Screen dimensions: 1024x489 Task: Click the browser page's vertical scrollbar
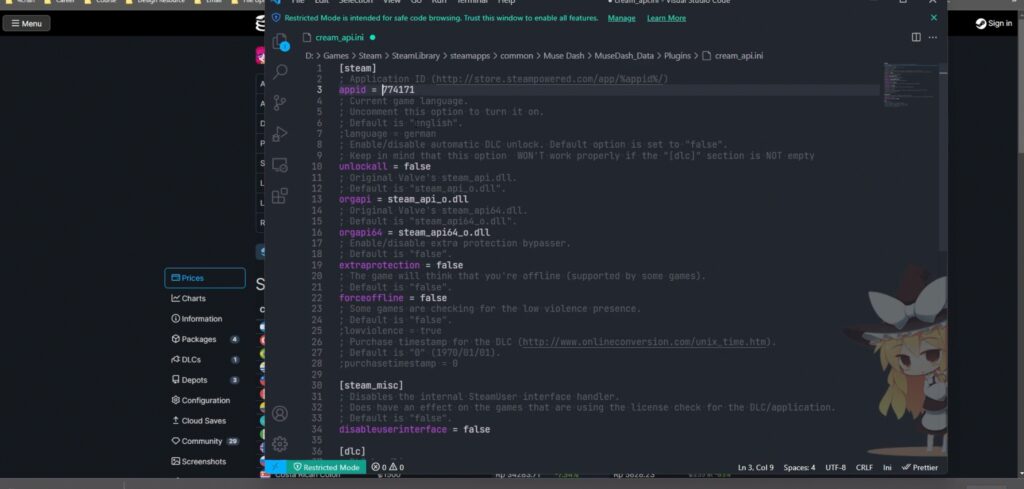(1021, 85)
